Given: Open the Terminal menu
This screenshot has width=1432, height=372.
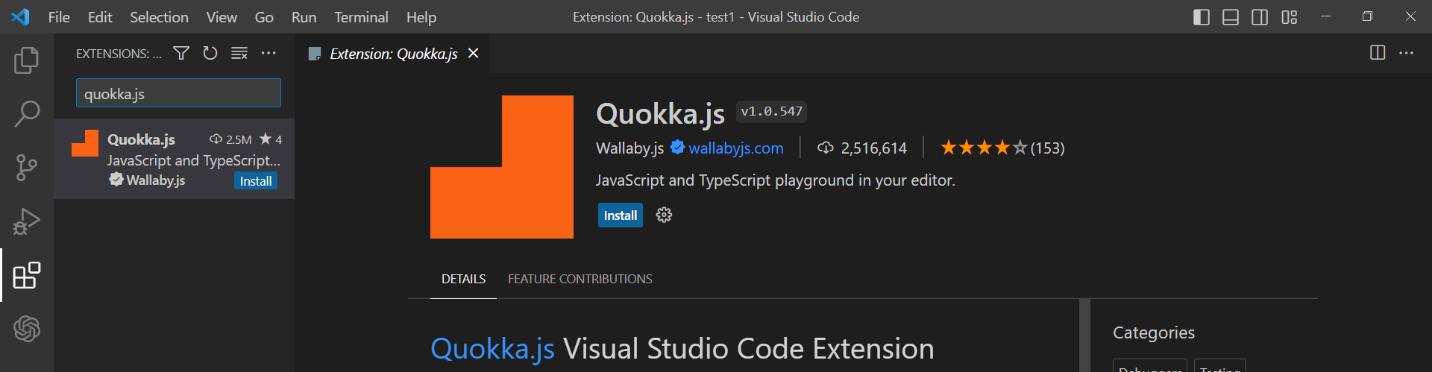Looking at the screenshot, I should tap(361, 17).
